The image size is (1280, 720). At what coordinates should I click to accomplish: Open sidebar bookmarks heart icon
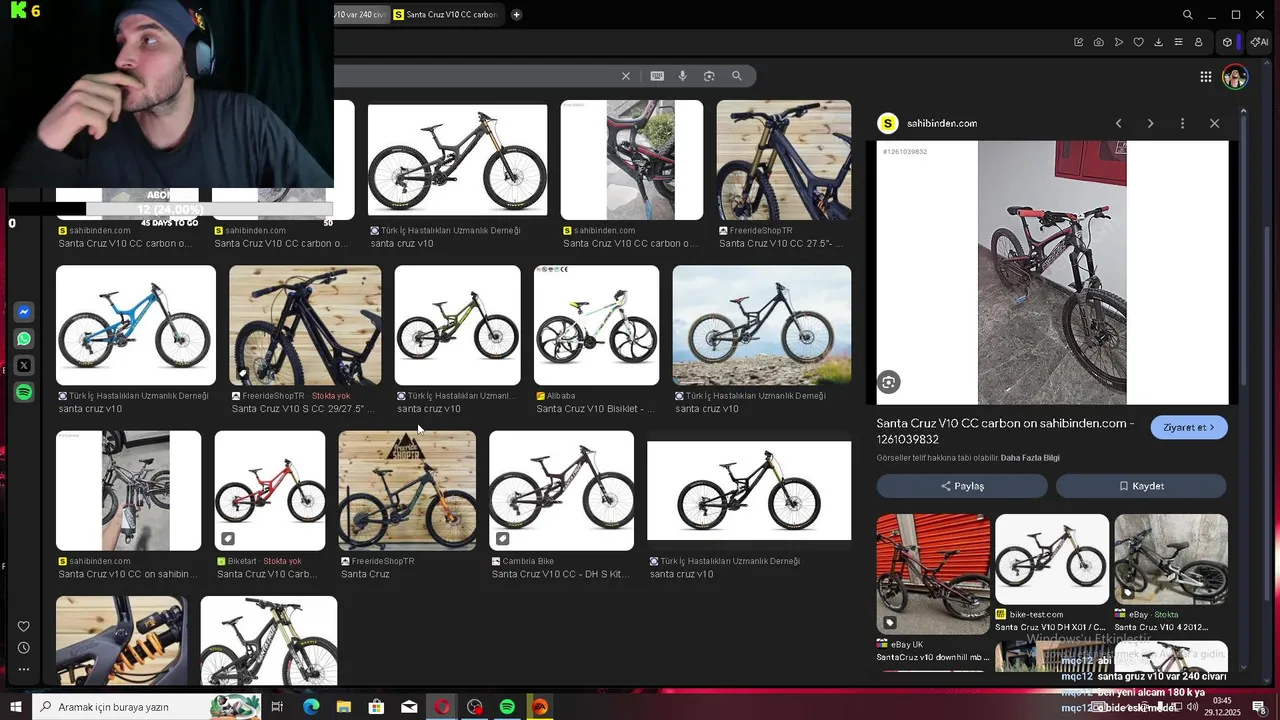click(24, 627)
